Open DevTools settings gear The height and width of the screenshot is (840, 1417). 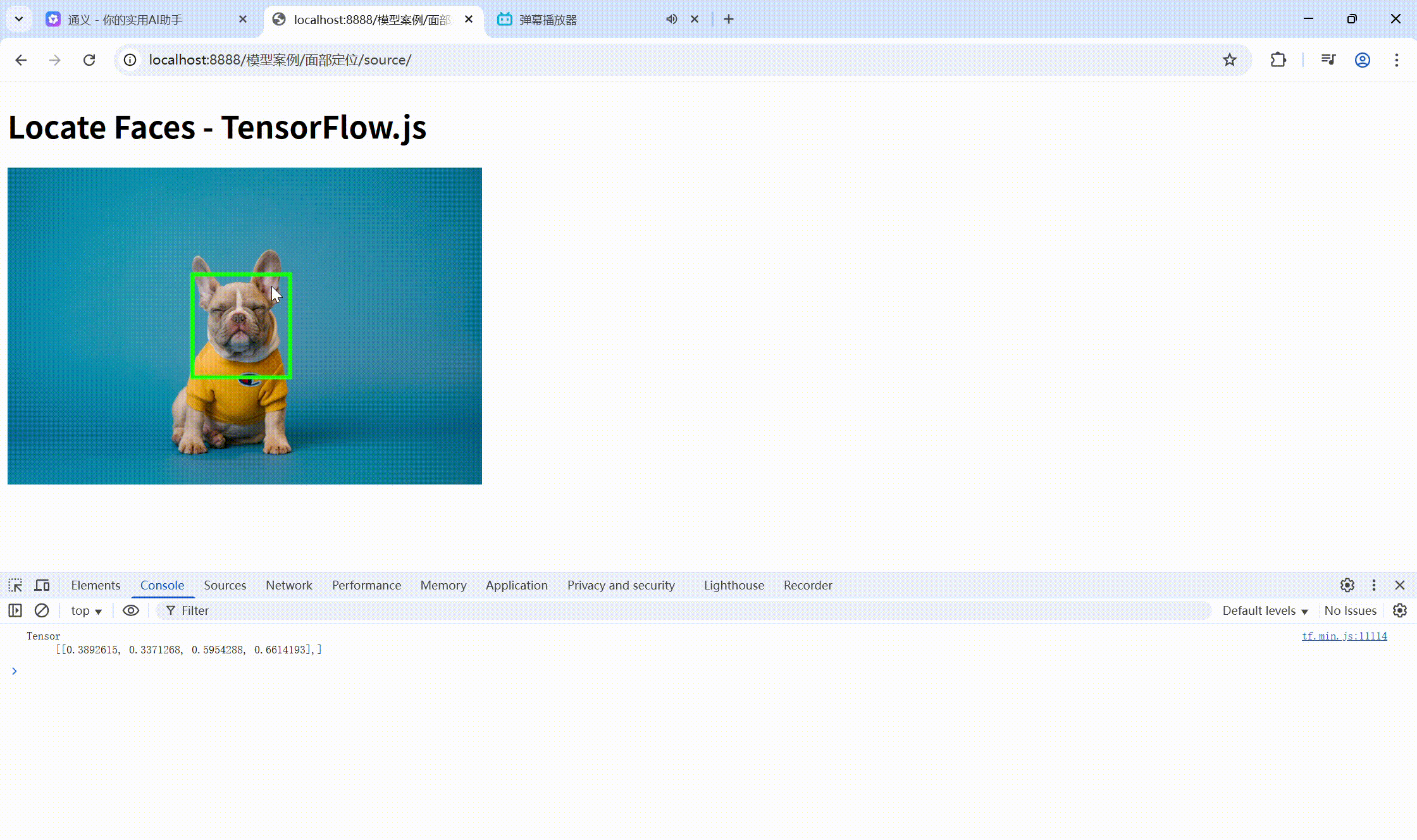(1347, 586)
